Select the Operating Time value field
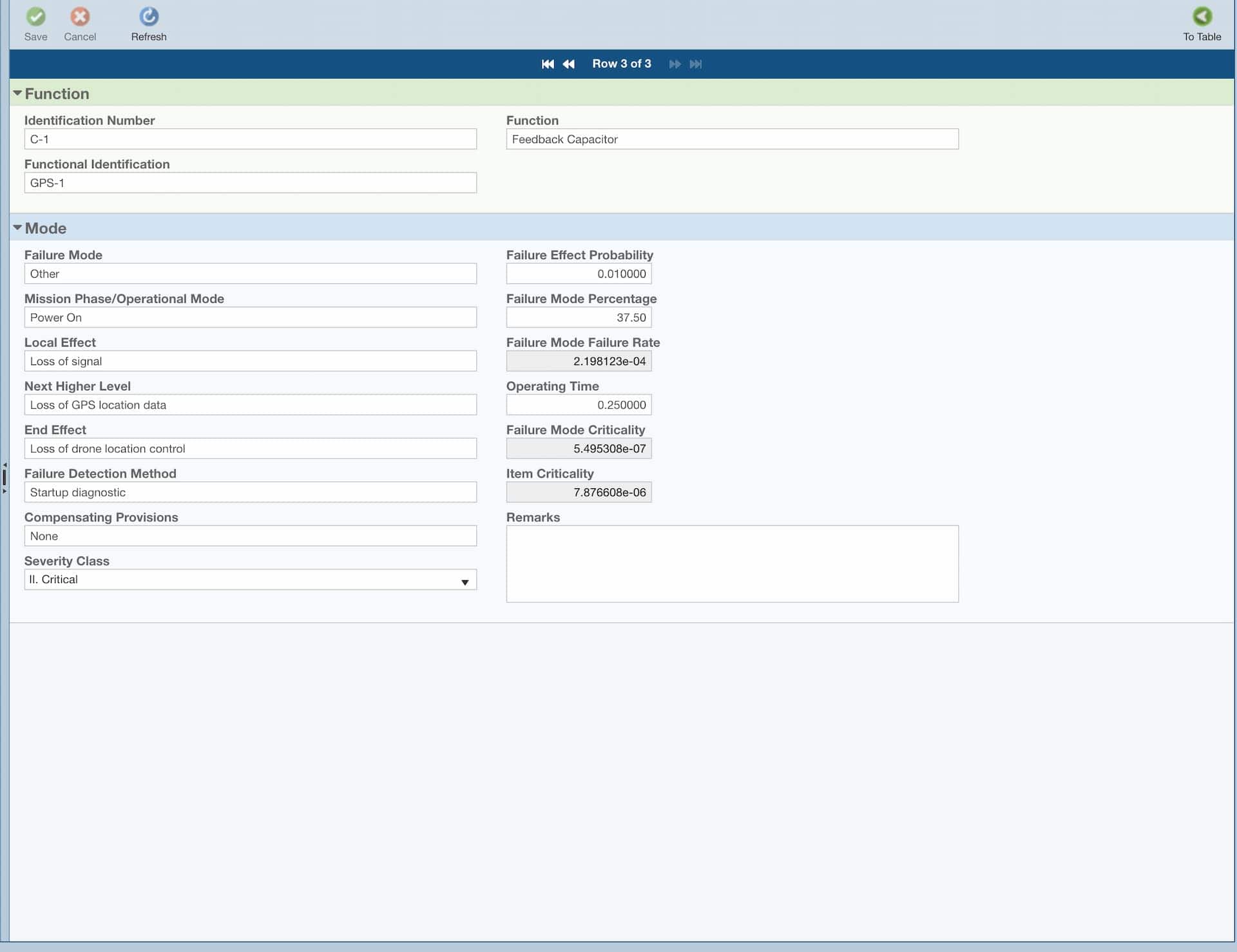1237x952 pixels. click(x=579, y=405)
